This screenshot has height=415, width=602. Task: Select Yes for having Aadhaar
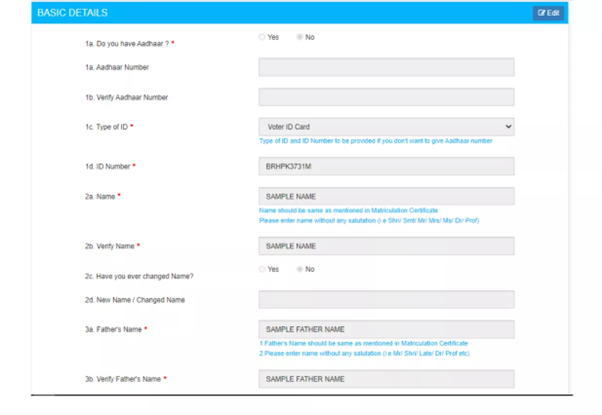[x=262, y=37]
